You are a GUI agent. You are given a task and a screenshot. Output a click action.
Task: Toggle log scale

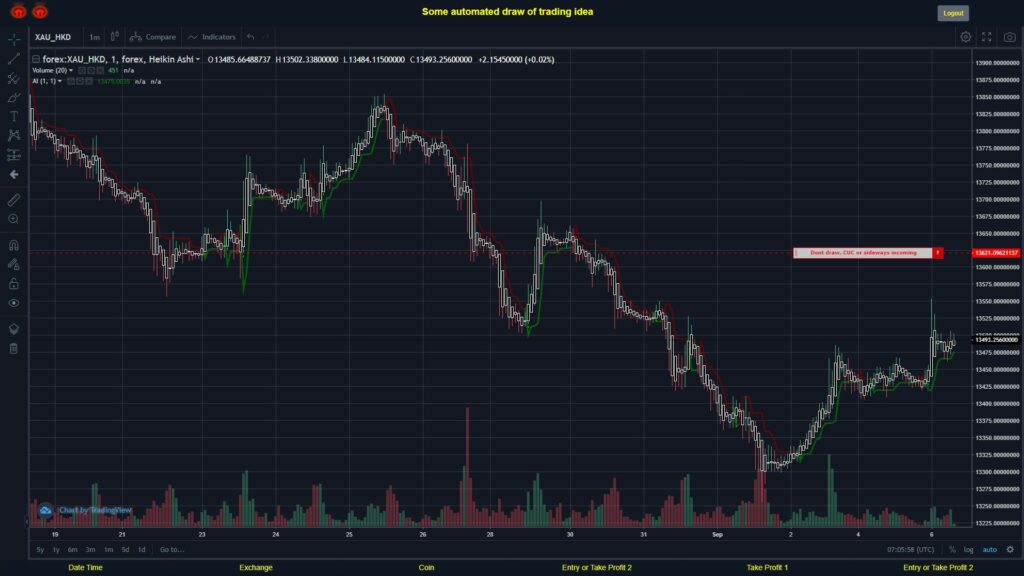(x=968, y=550)
